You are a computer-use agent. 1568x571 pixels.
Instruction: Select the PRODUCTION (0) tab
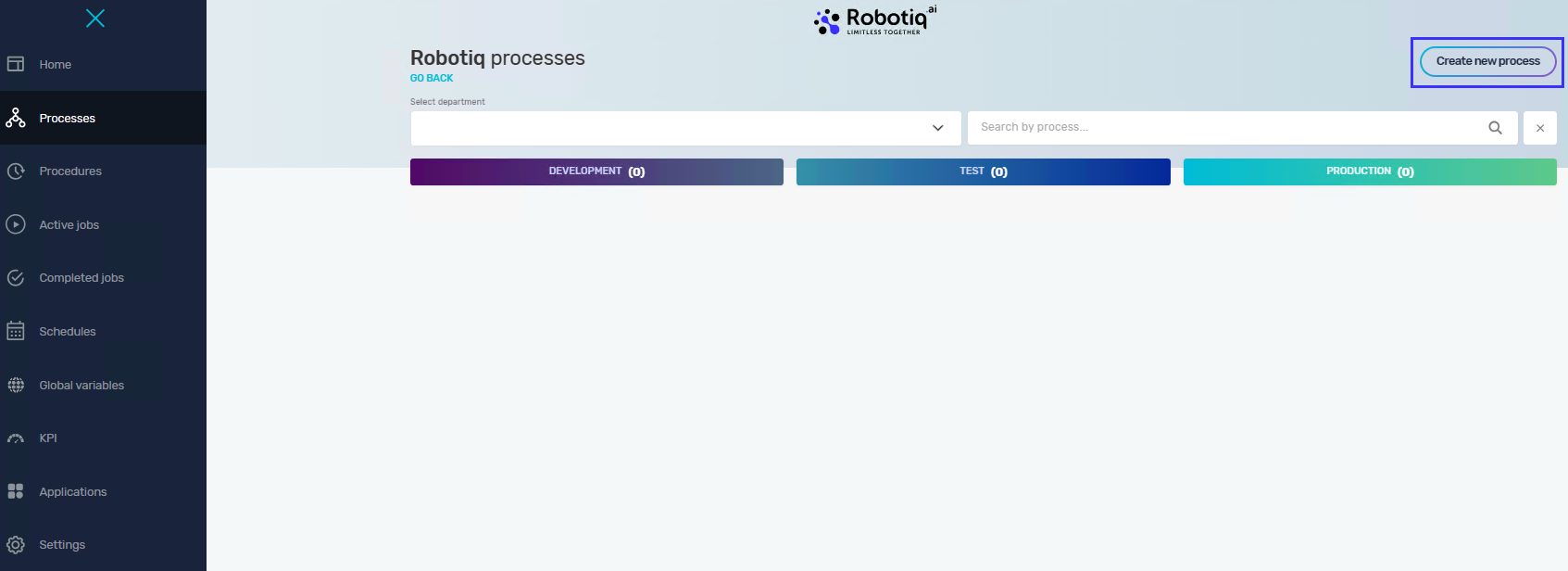pos(1370,171)
